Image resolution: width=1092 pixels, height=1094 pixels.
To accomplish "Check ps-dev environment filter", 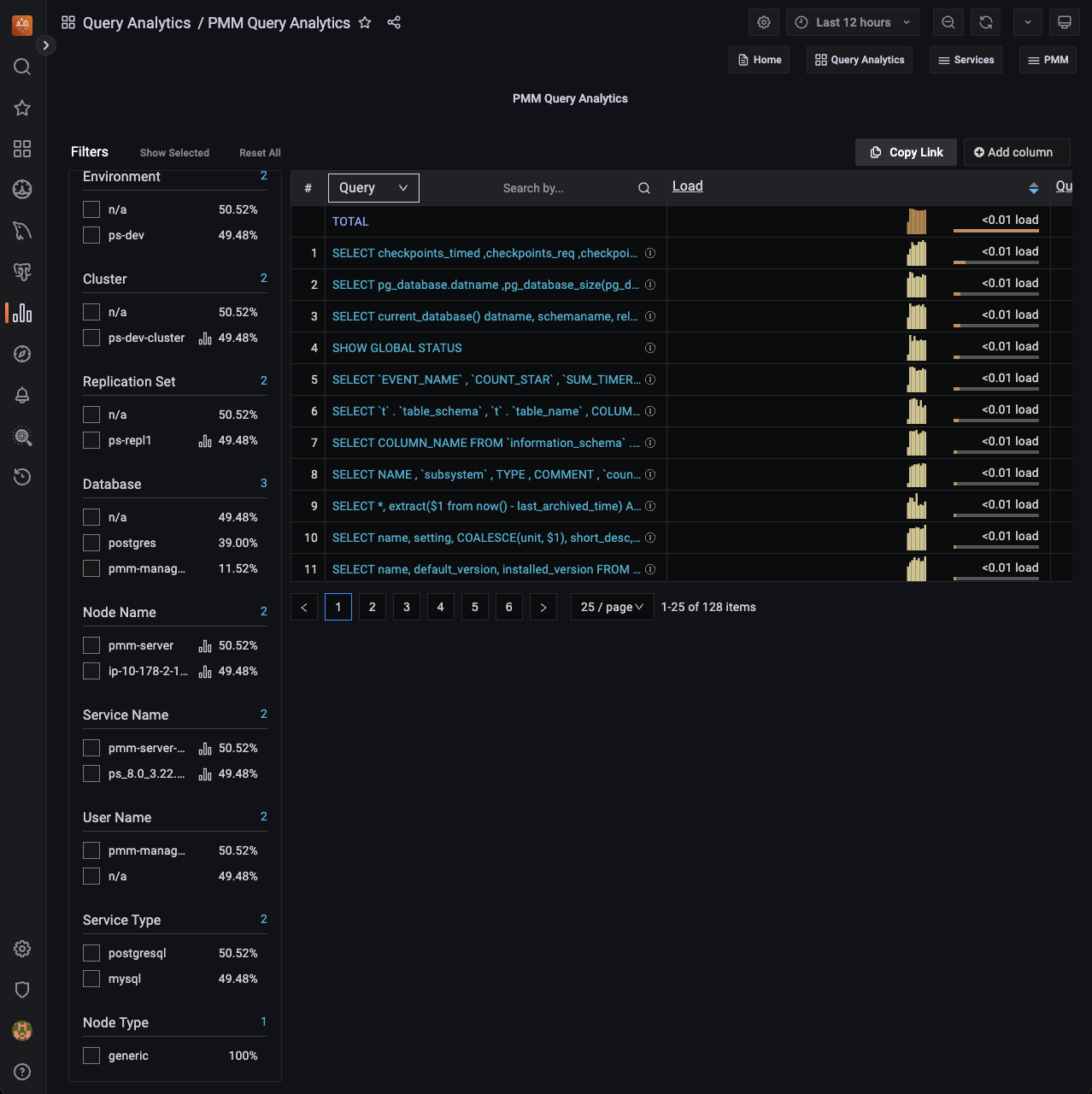I will point(91,235).
